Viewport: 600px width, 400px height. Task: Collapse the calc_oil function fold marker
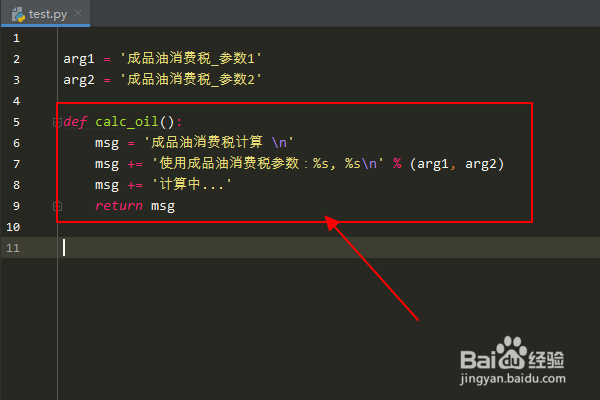[x=57, y=122]
